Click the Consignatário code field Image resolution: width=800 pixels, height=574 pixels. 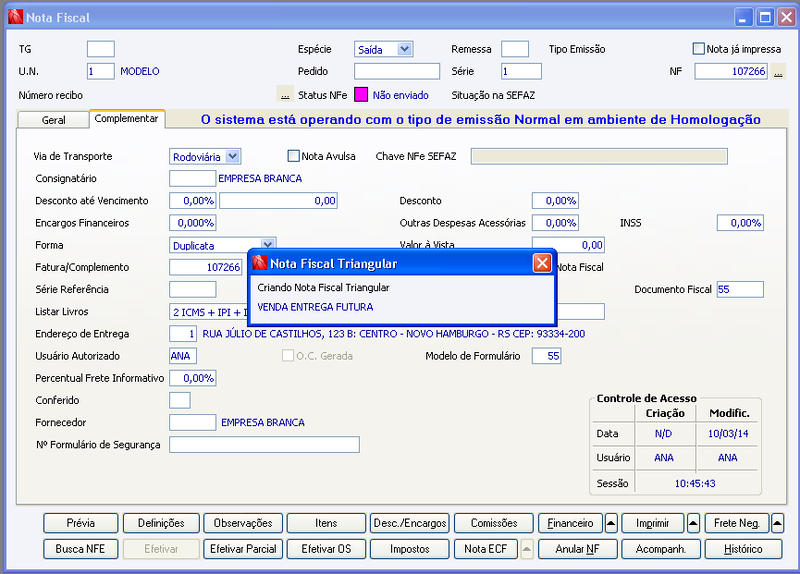coord(192,179)
